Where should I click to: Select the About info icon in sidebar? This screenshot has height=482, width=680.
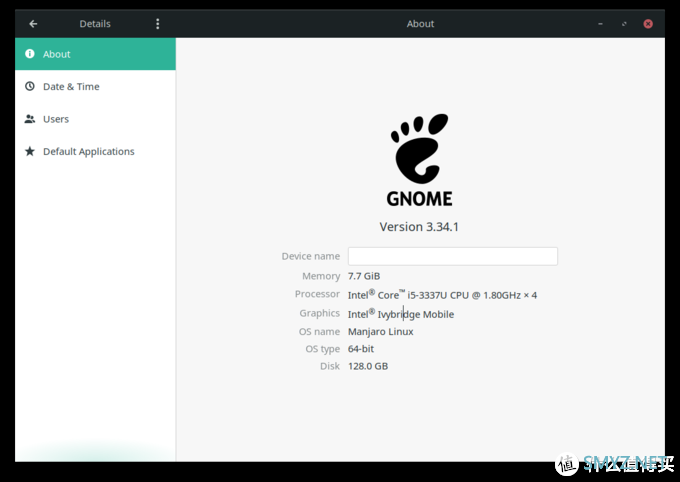point(29,54)
